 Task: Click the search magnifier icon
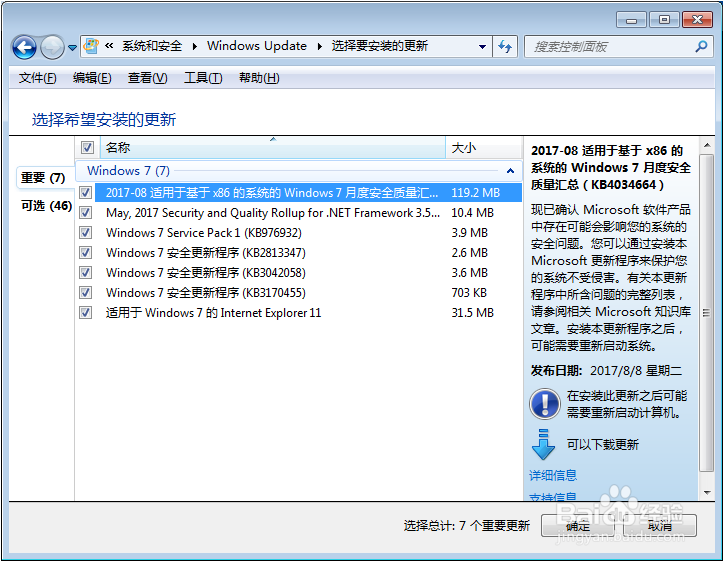[x=701, y=46]
